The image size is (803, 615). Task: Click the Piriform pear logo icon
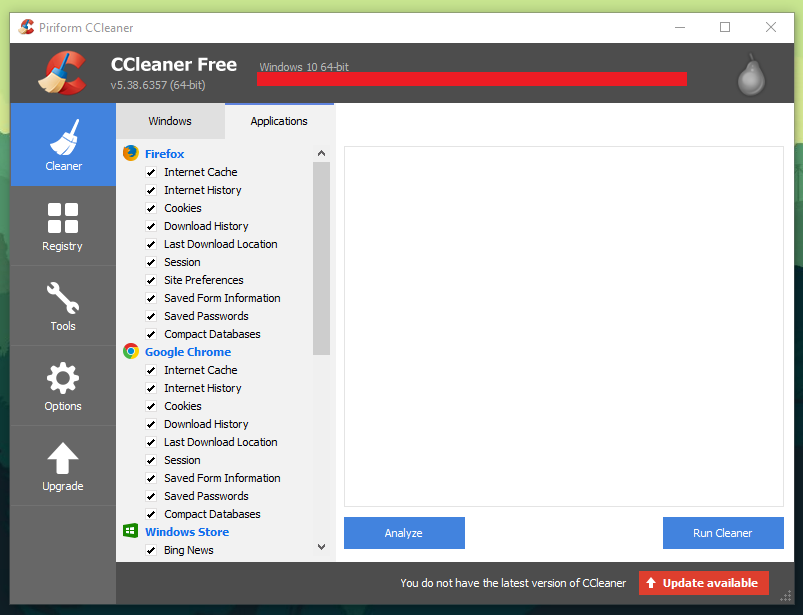point(751,75)
